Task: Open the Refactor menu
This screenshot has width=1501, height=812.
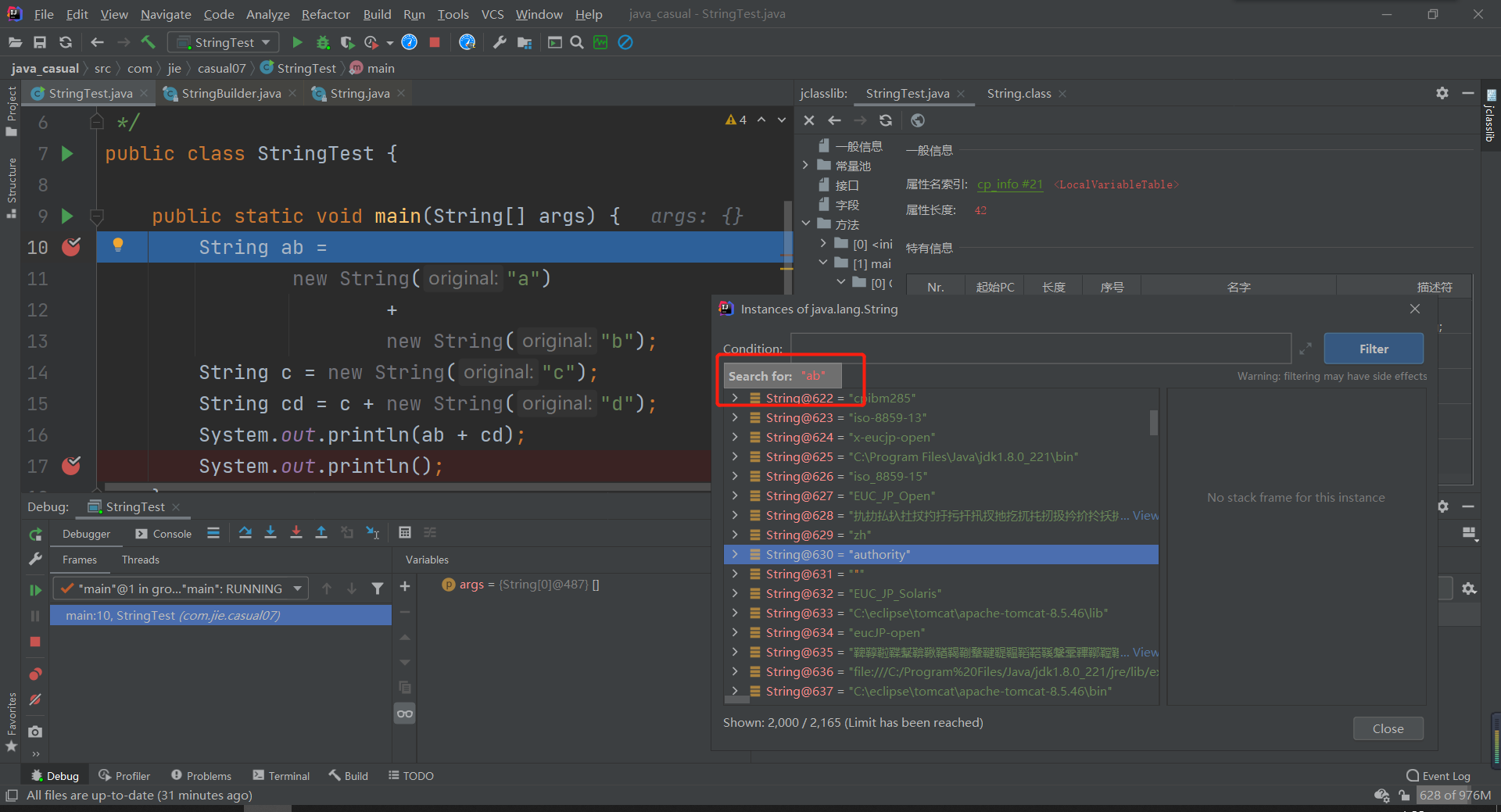Action: click(x=326, y=14)
